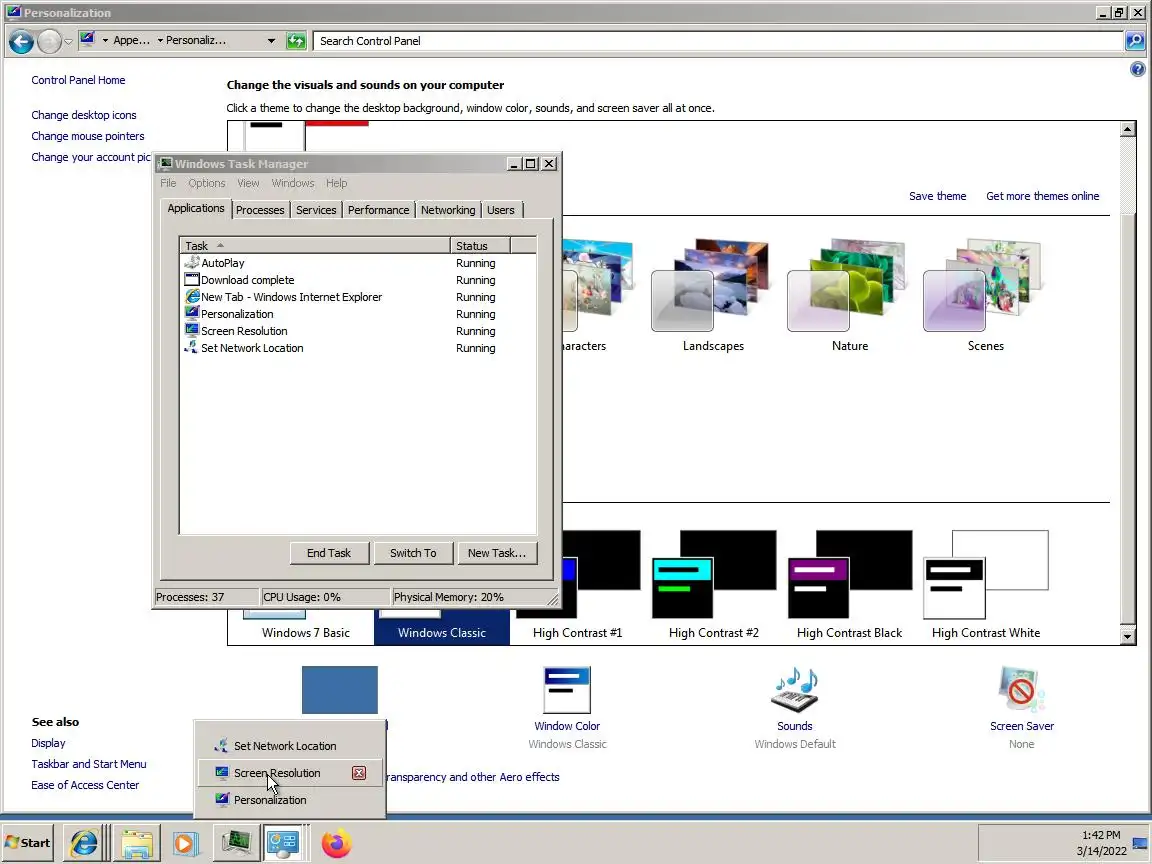
Task: Open the Display link under See also
Action: (48, 744)
